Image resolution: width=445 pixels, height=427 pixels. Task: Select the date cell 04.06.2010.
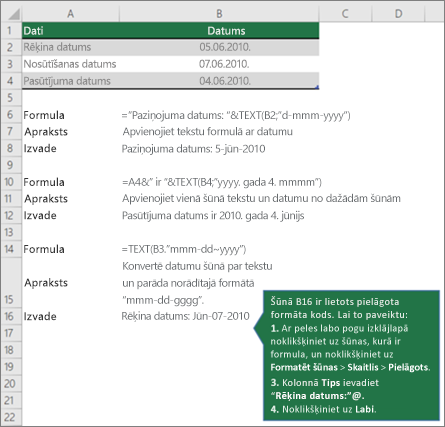(x=219, y=81)
